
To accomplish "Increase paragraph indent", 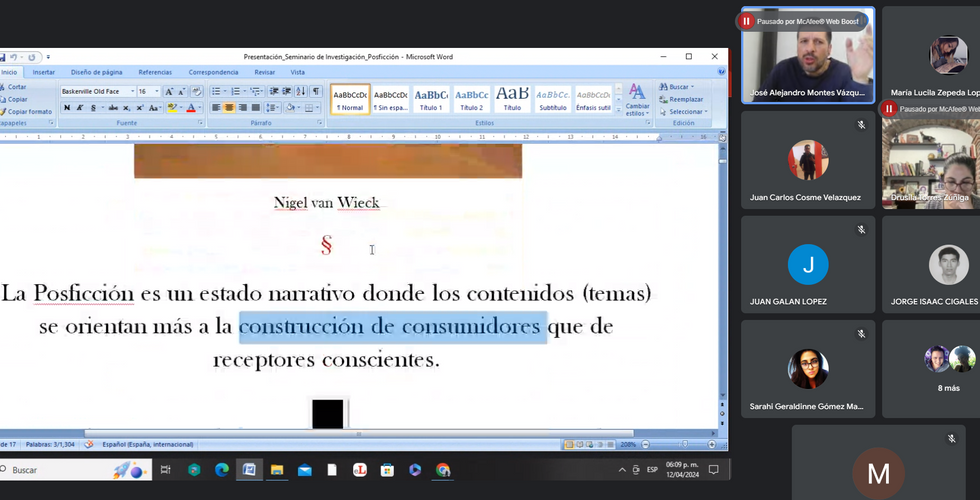I will tap(287, 91).
